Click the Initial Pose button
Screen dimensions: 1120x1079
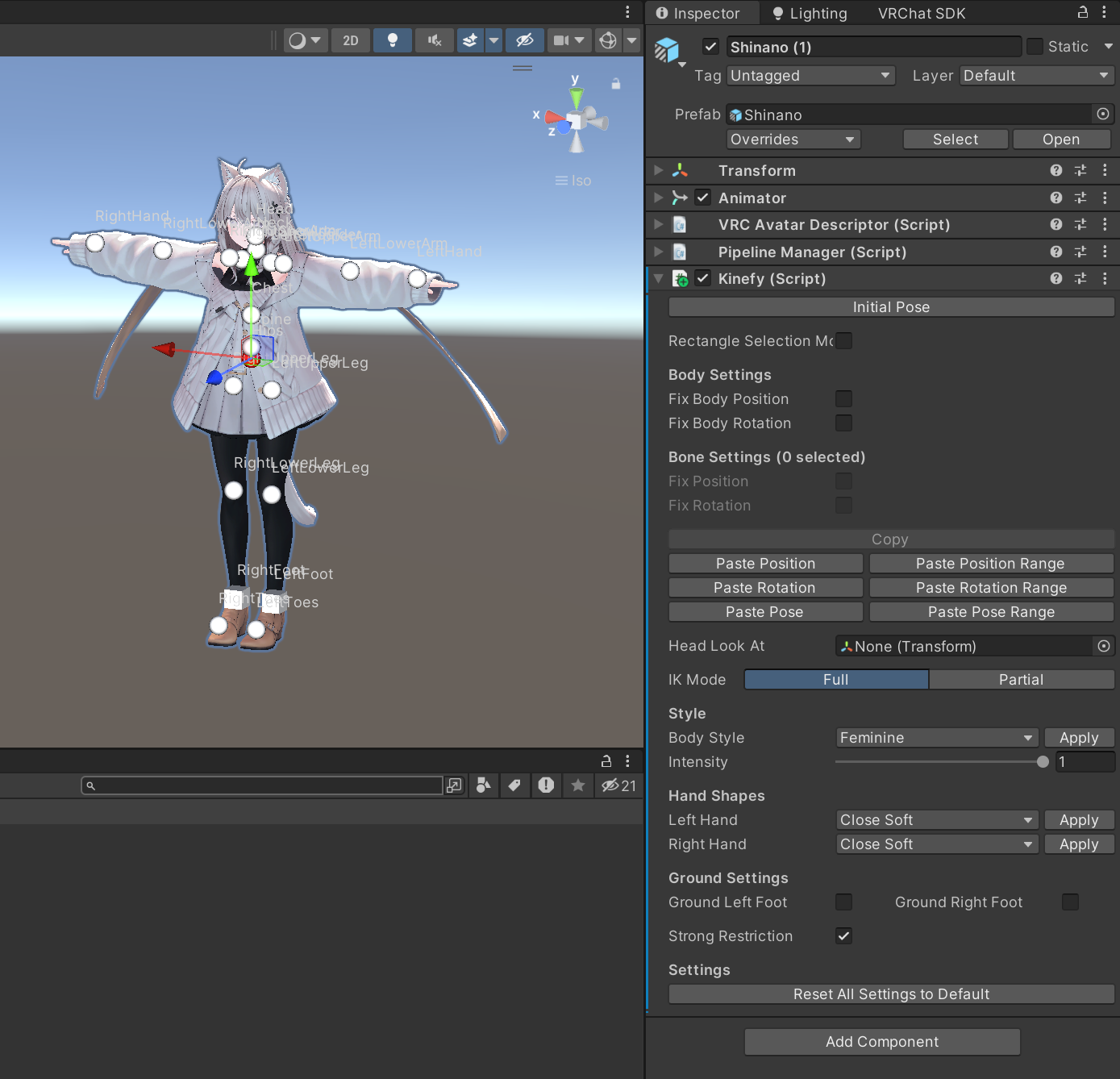click(x=891, y=307)
